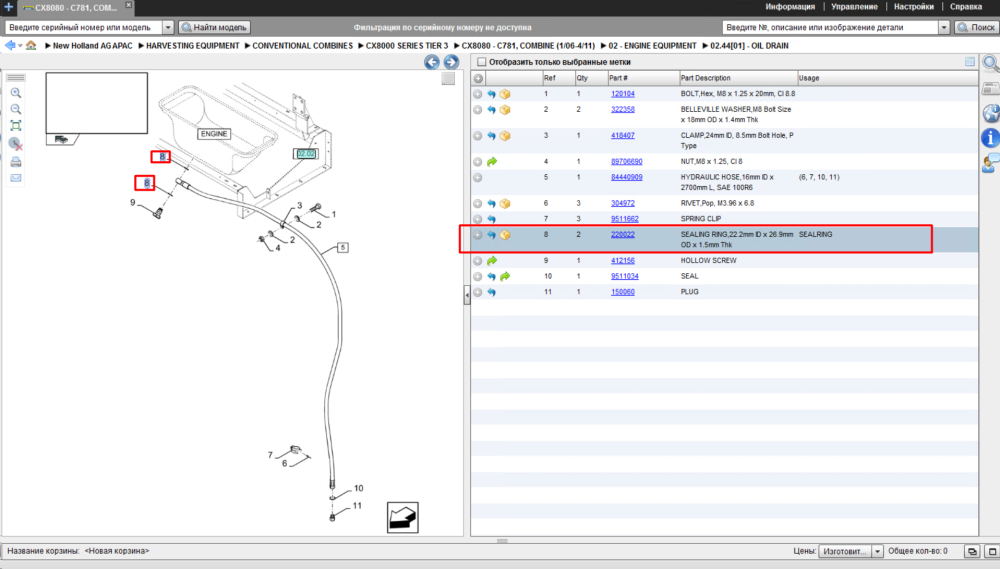This screenshot has height=569, width=1000.
Task: Click the diagram overview thumbnail box
Action: 96,103
